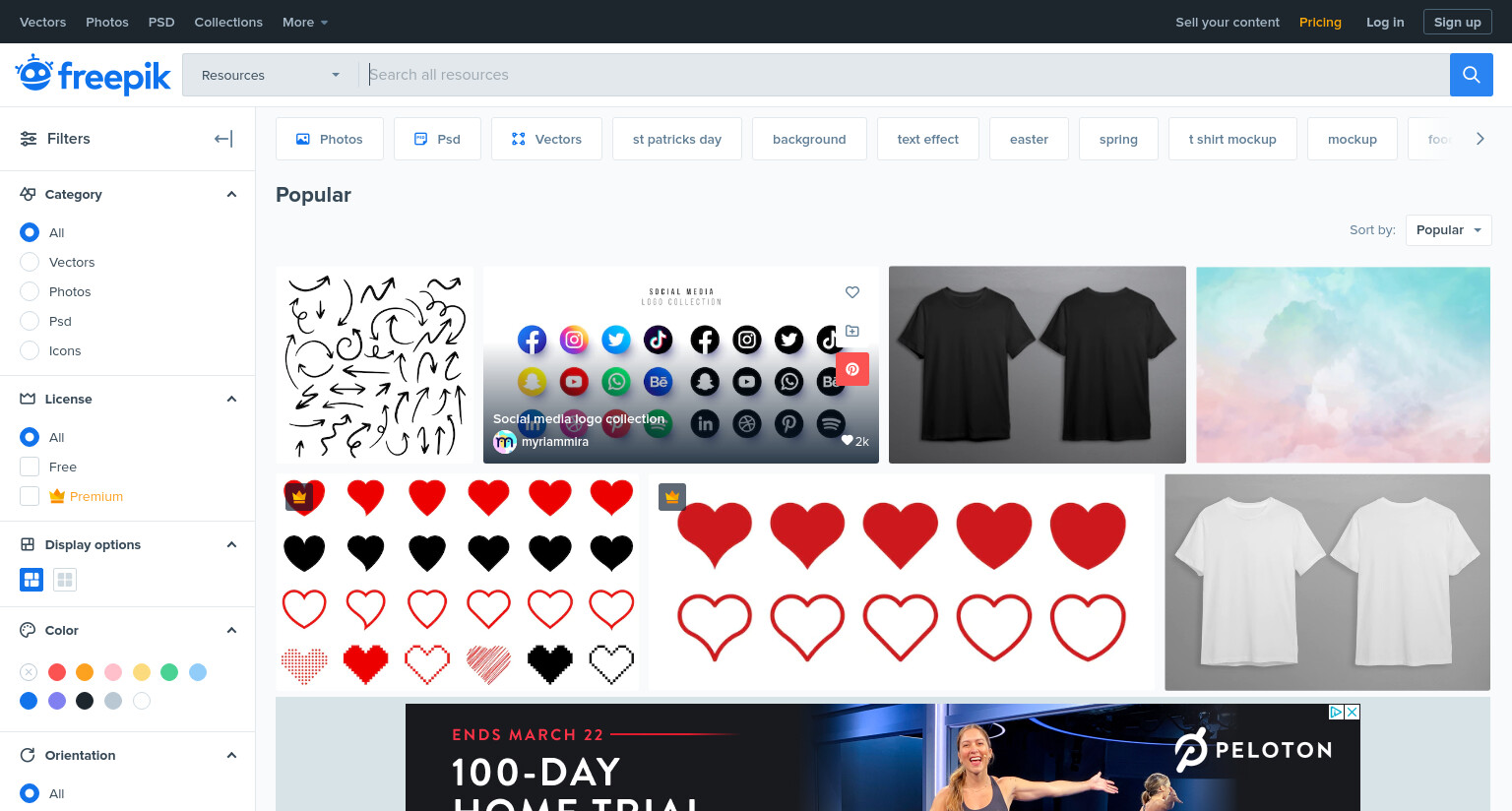Click the Search all resources input field
1512x811 pixels.
click(x=904, y=75)
